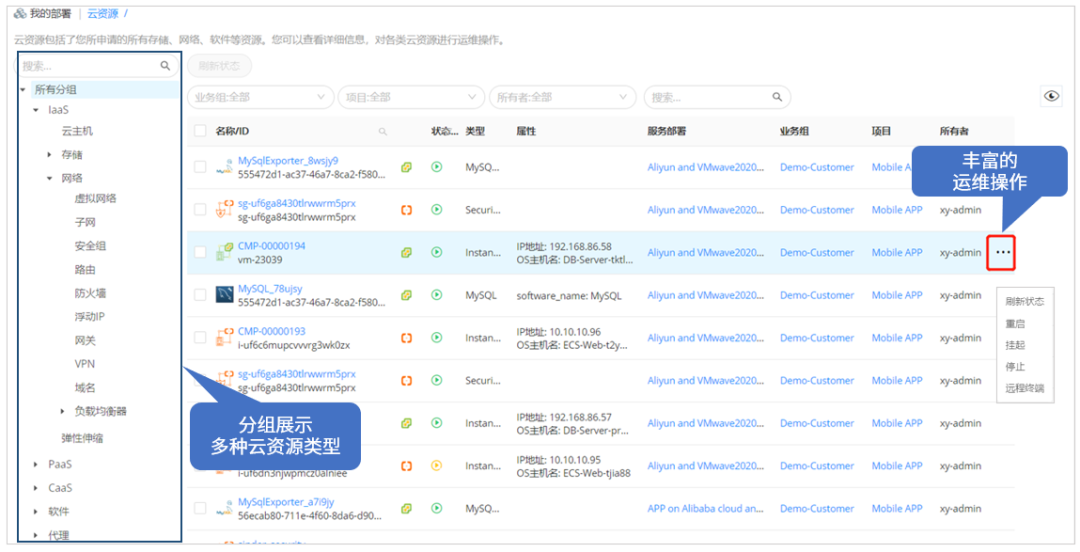The image size is (1080, 552).
Task: Click the orange bracket icon in first sg-uf6ga8430tlrwwrm5prx row
Action: pos(407,210)
